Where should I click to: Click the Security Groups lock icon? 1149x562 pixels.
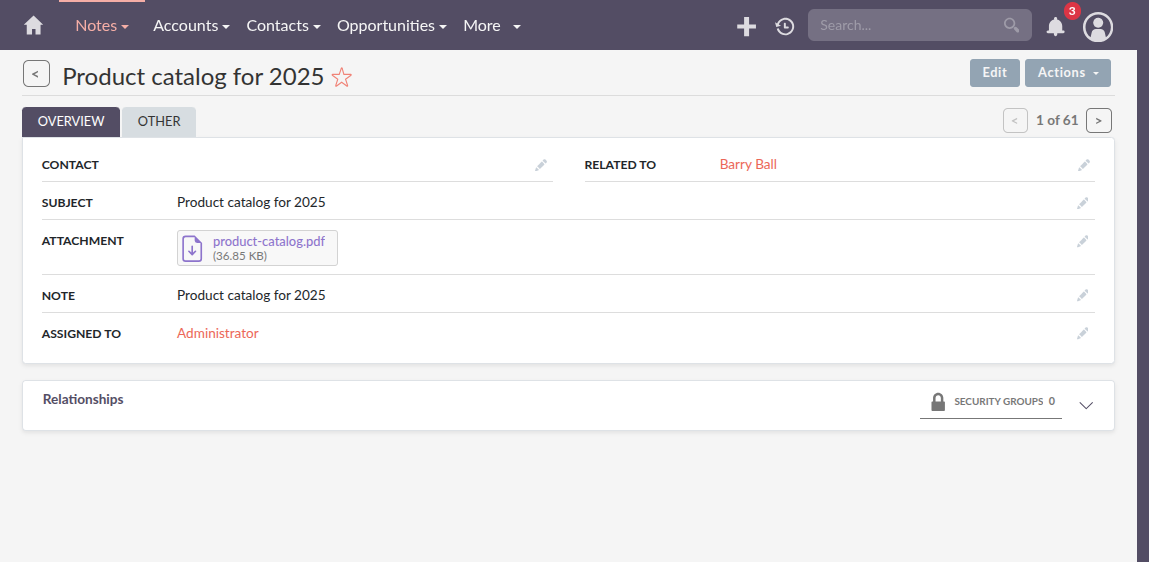coord(938,402)
